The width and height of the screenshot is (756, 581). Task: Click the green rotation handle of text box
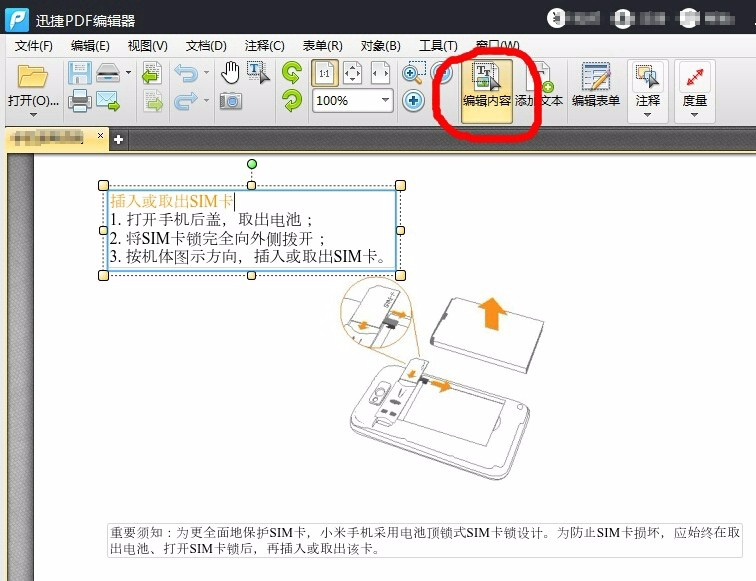tap(252, 164)
